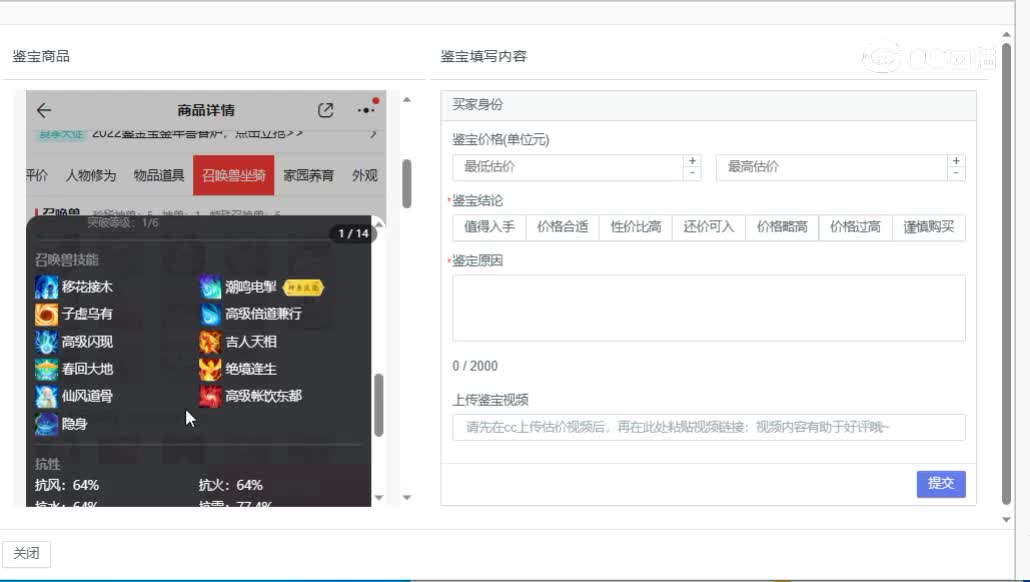Select the 值得入手 conclusion option
1030x582 pixels.
click(488, 227)
